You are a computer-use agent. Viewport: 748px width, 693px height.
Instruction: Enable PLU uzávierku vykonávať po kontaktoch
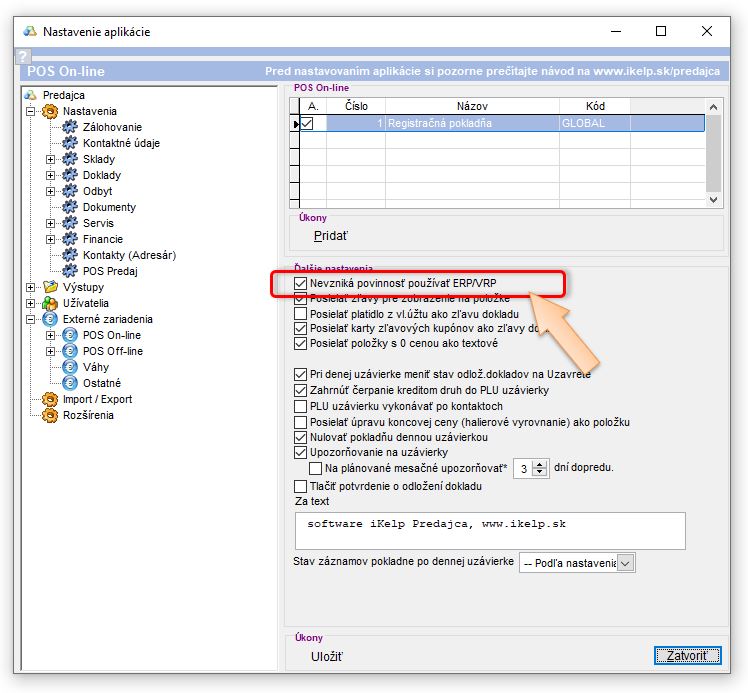click(301, 407)
